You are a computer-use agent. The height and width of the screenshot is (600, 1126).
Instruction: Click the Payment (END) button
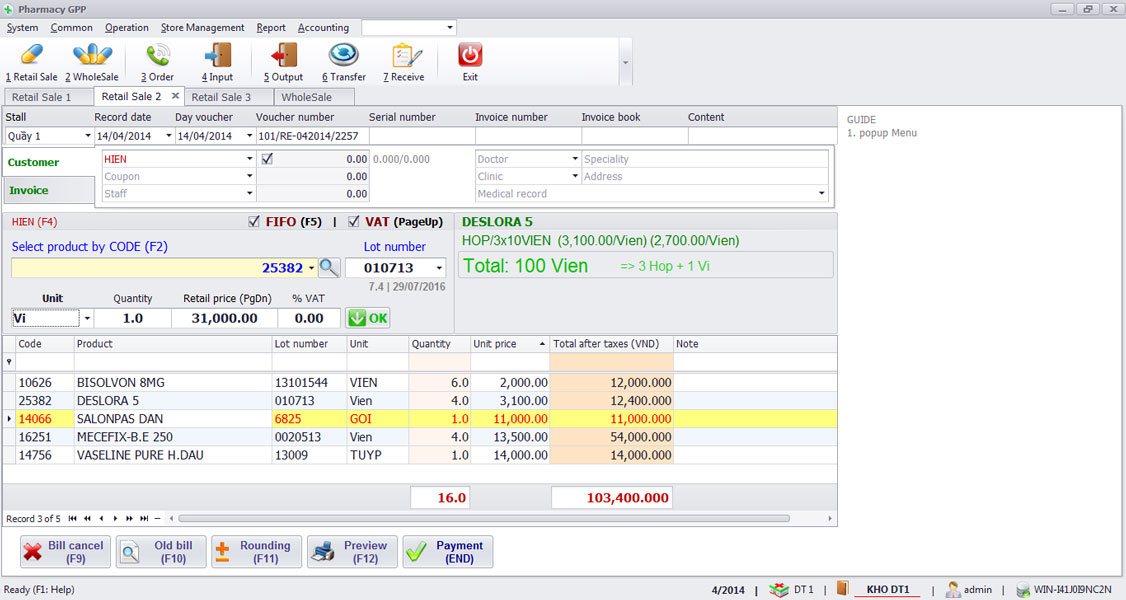click(x=447, y=551)
